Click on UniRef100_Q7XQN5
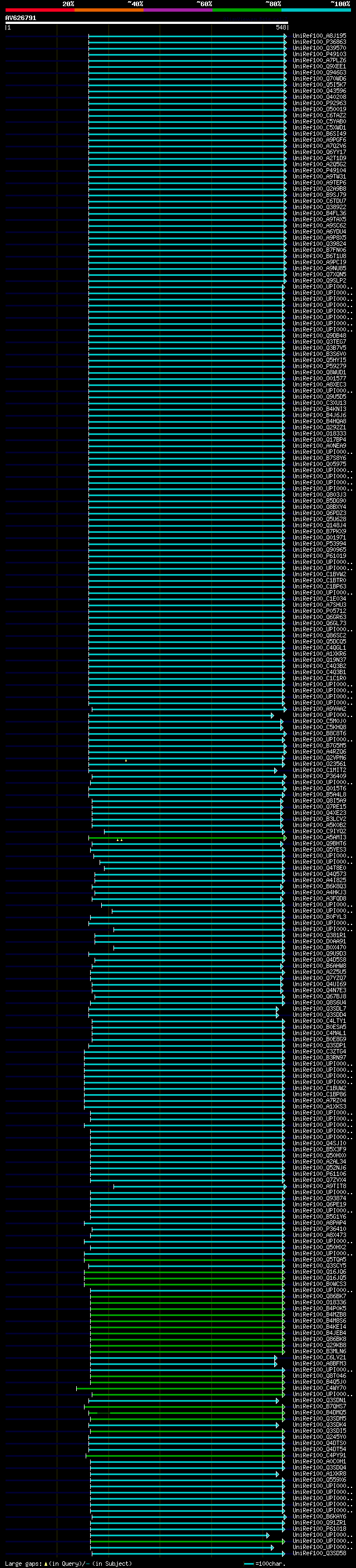 tap(319, 275)
